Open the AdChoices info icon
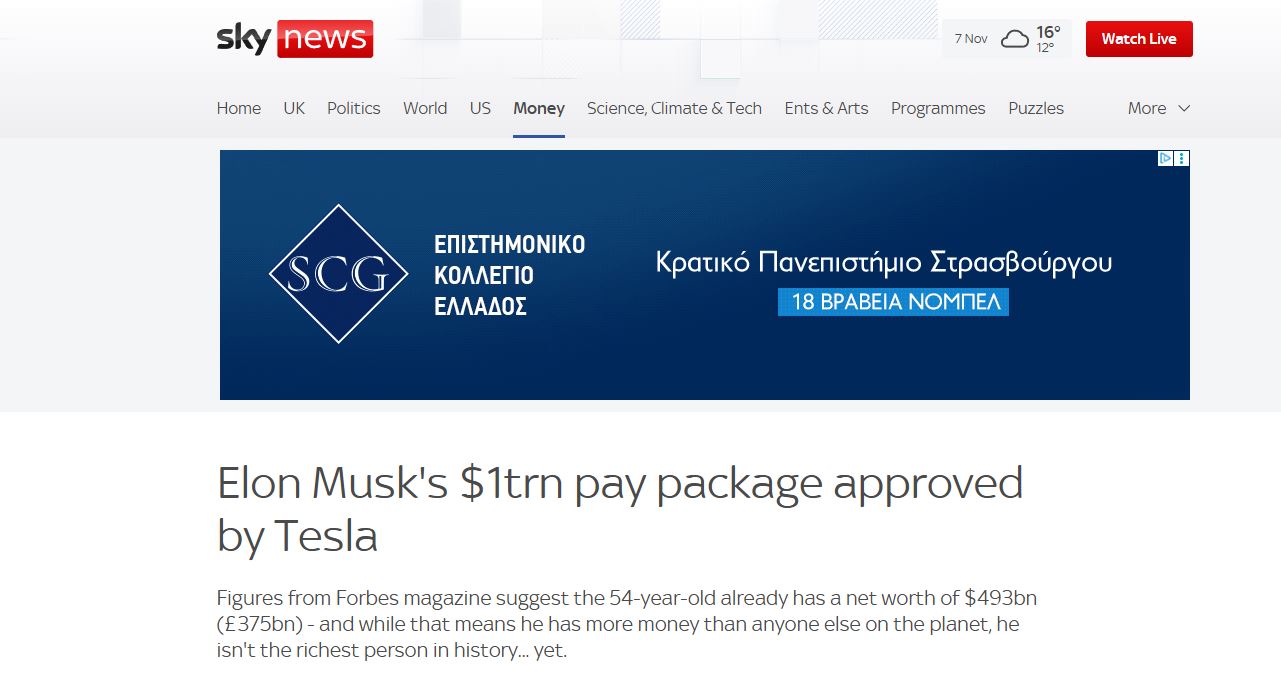1281x673 pixels. 1165,158
